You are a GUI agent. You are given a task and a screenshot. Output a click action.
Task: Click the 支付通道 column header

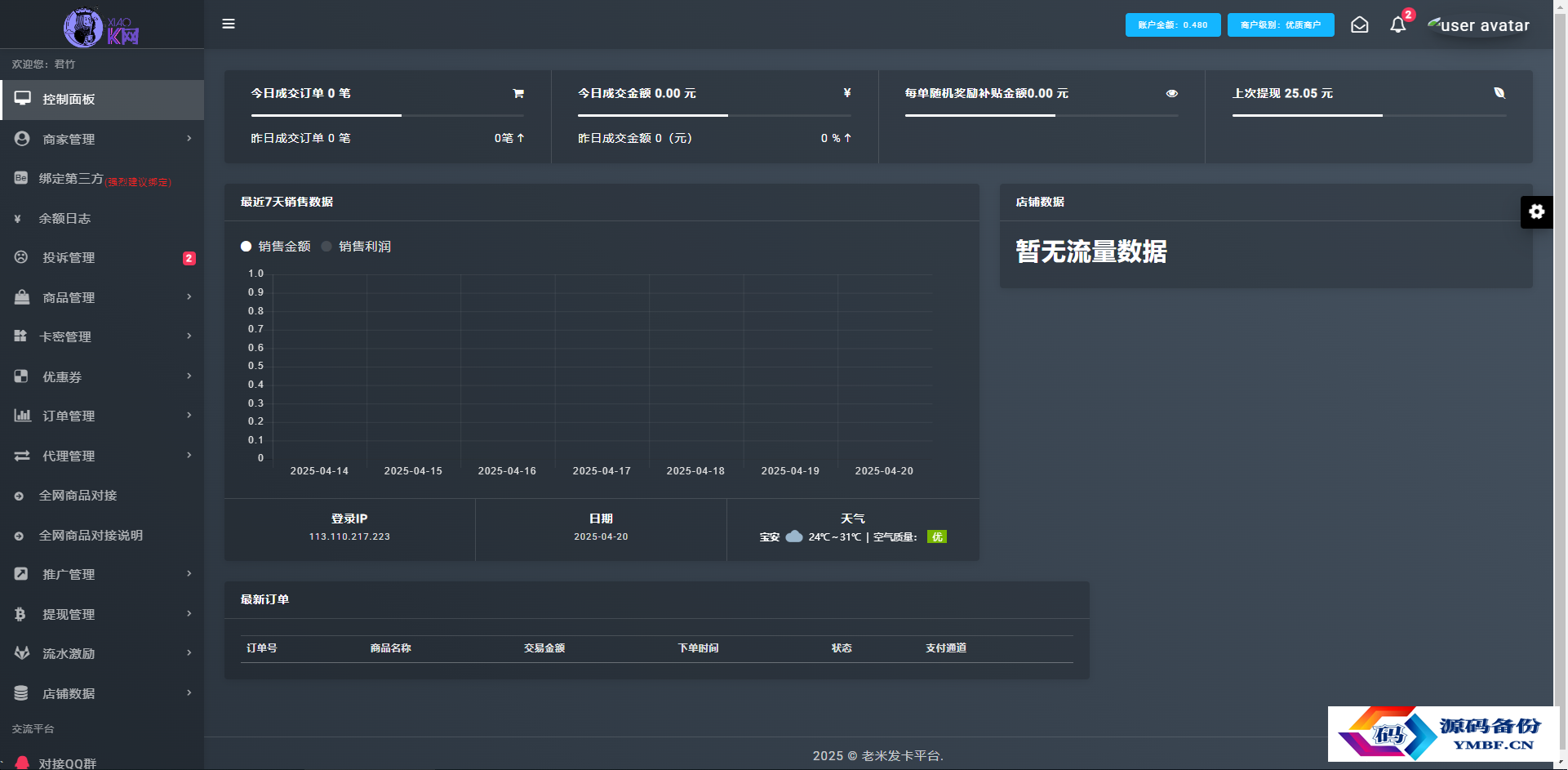point(946,648)
